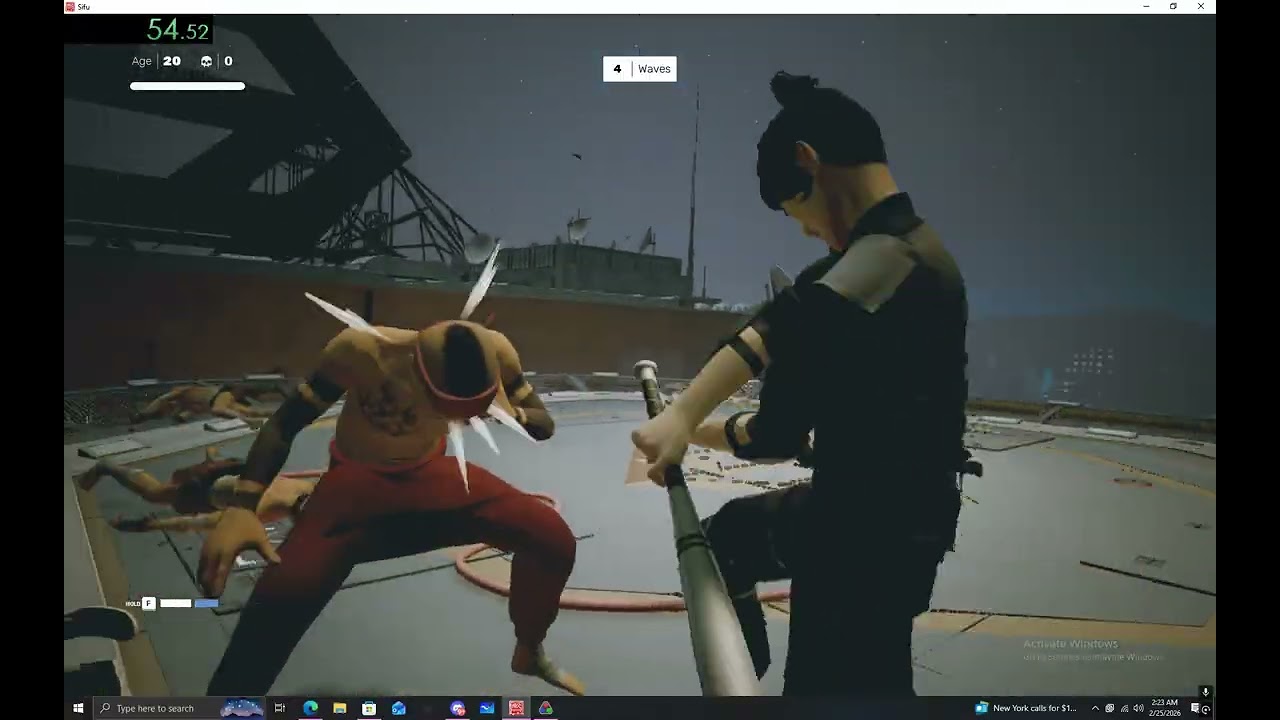Image resolution: width=1280 pixels, height=720 pixels.
Task: Open network status tray icon
Action: pyautogui.click(x=1124, y=708)
